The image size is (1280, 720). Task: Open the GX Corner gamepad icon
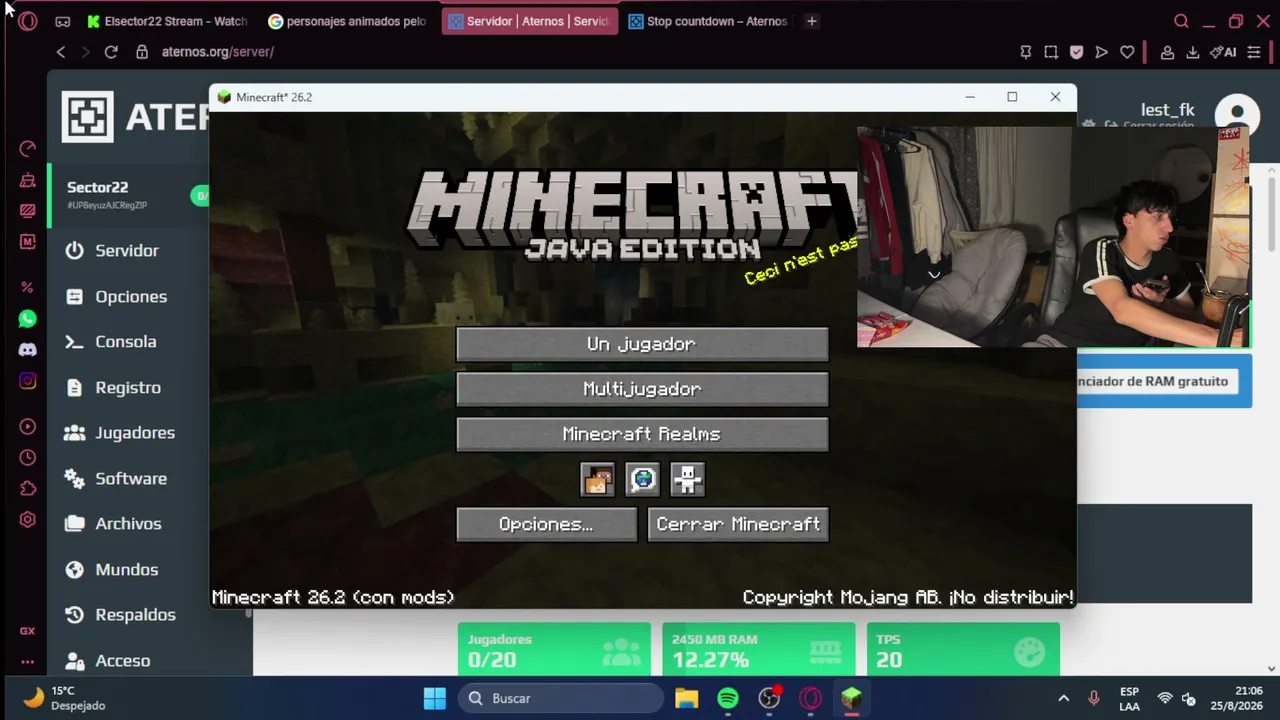(62, 21)
